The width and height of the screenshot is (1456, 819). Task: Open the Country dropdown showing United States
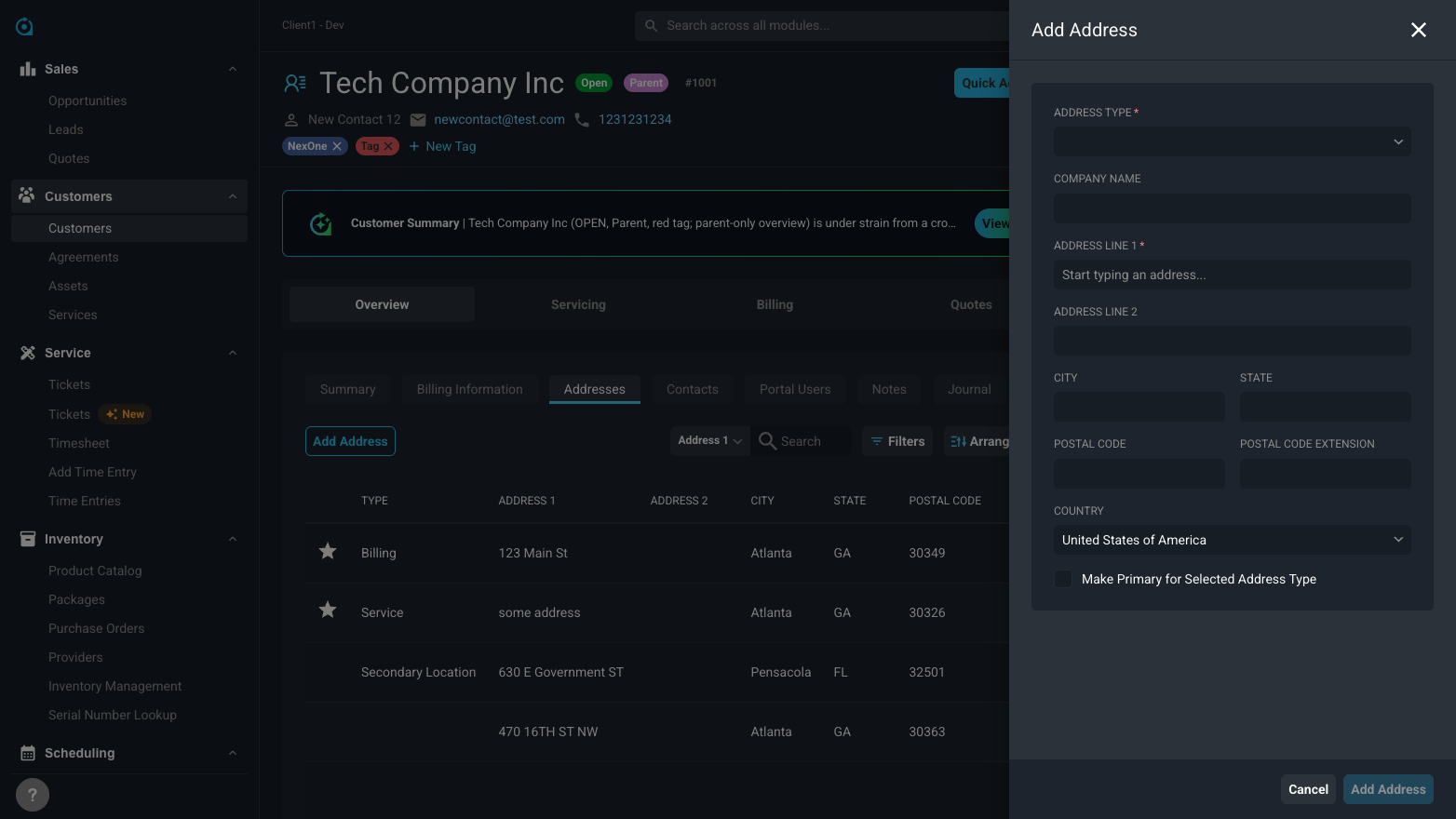click(1232, 540)
